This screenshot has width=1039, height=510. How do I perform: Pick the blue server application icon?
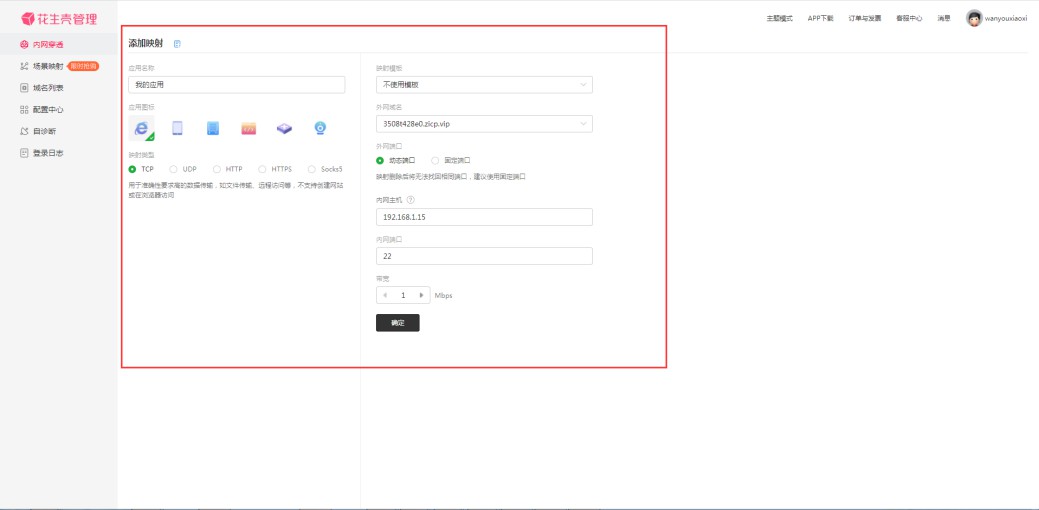pyautogui.click(x=212, y=128)
